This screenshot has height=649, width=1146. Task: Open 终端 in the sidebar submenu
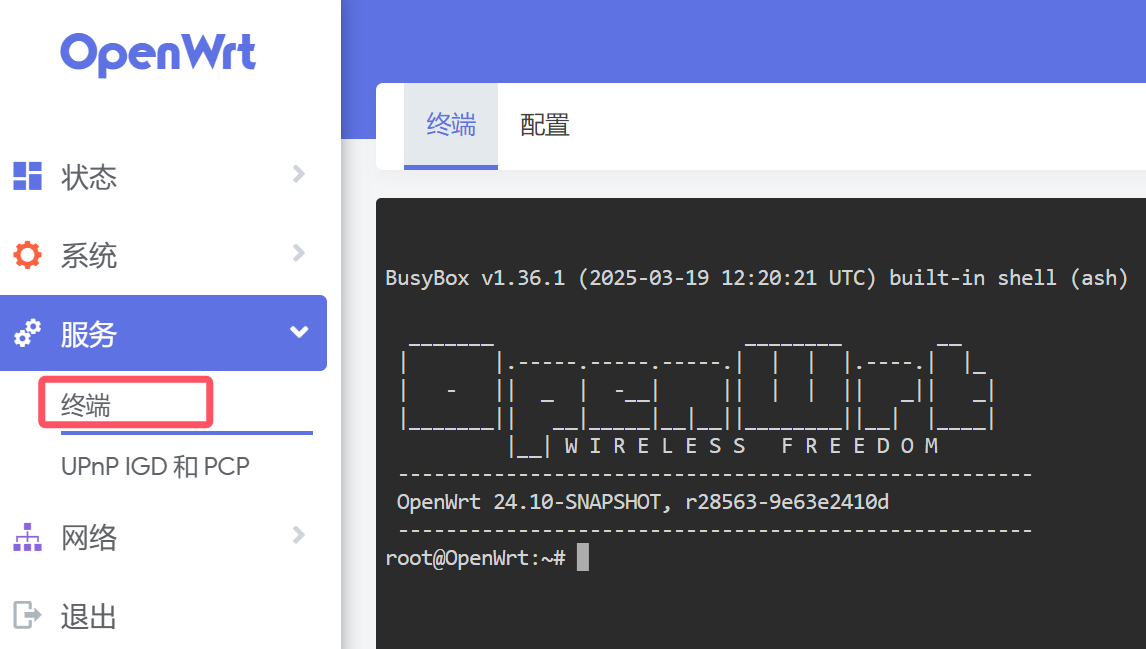click(86, 405)
